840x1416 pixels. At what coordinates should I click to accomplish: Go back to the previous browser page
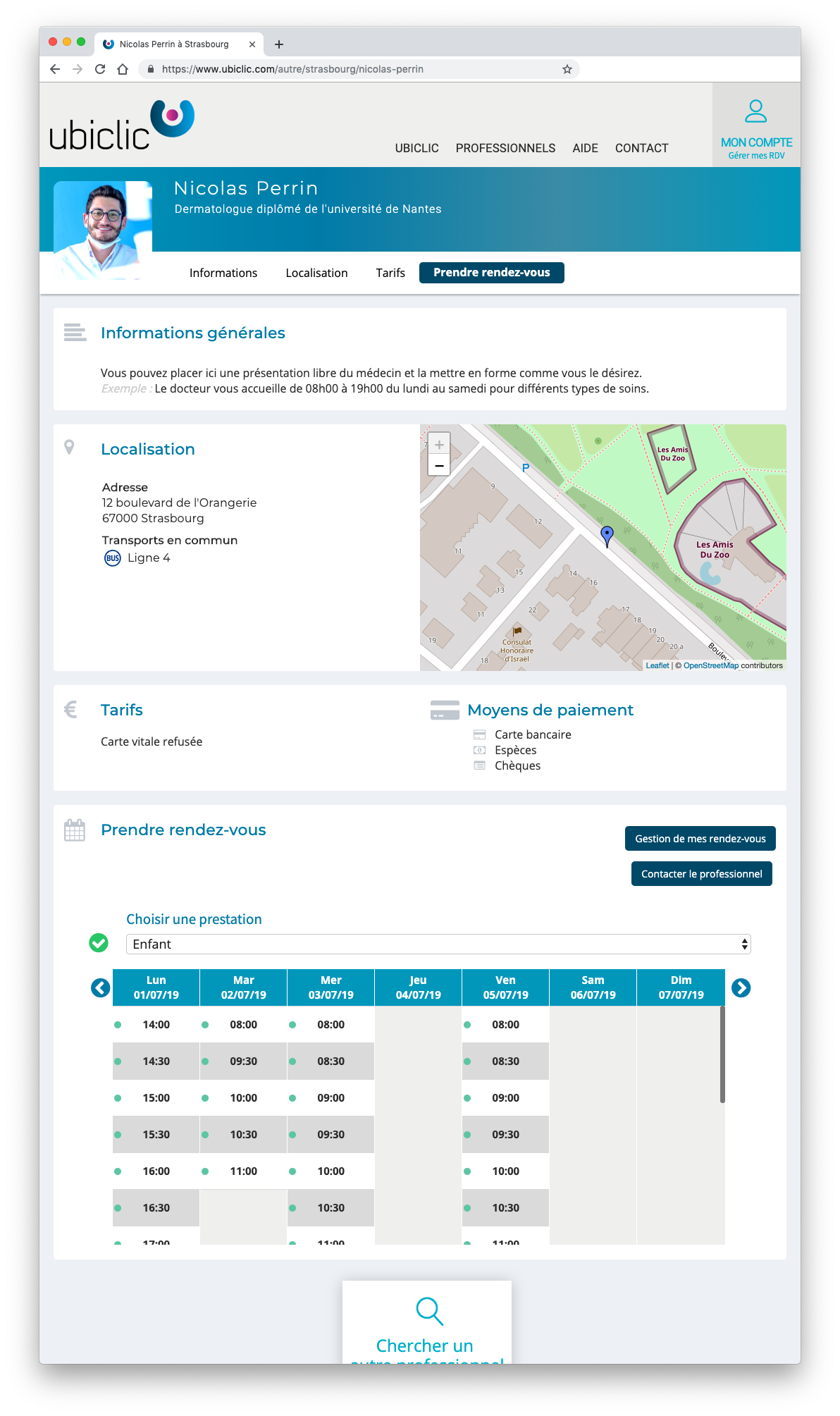[55, 69]
